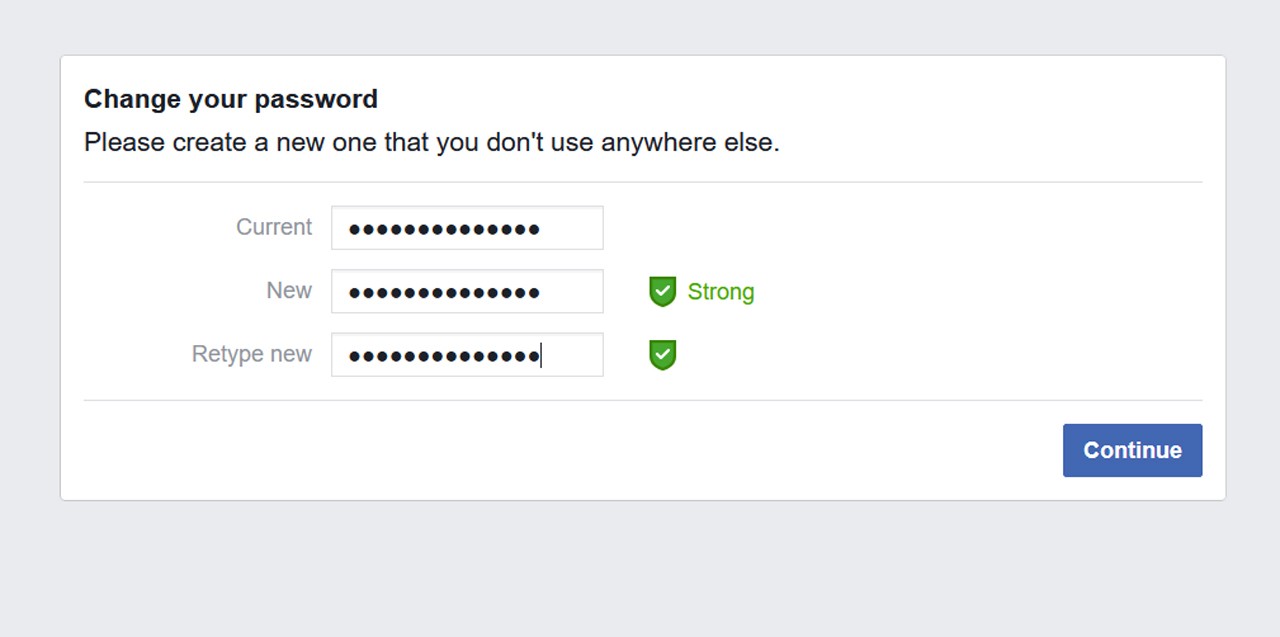Click the green shield icon beside Strong
Viewport: 1280px width, 637px height.
point(662,292)
